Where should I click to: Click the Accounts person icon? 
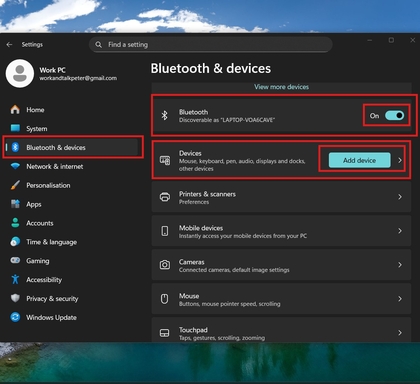click(15, 223)
